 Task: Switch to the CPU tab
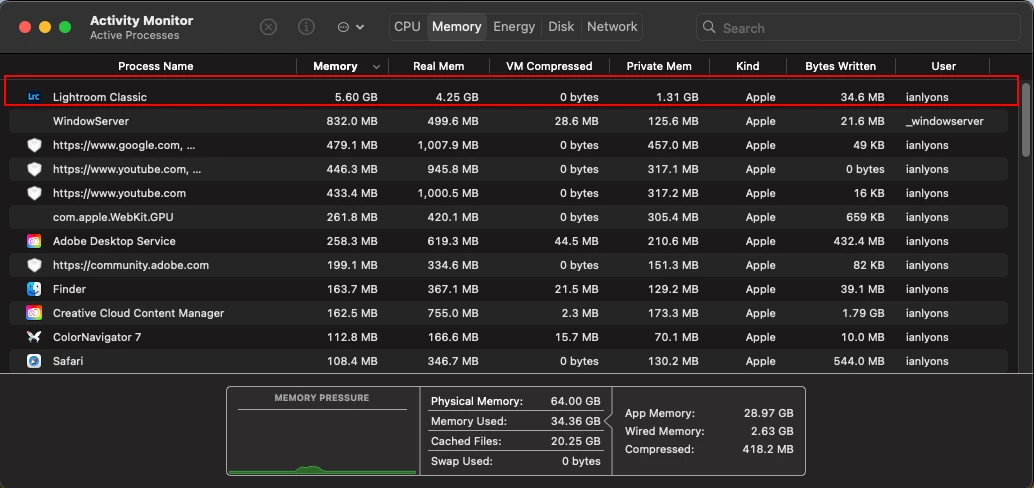point(408,27)
